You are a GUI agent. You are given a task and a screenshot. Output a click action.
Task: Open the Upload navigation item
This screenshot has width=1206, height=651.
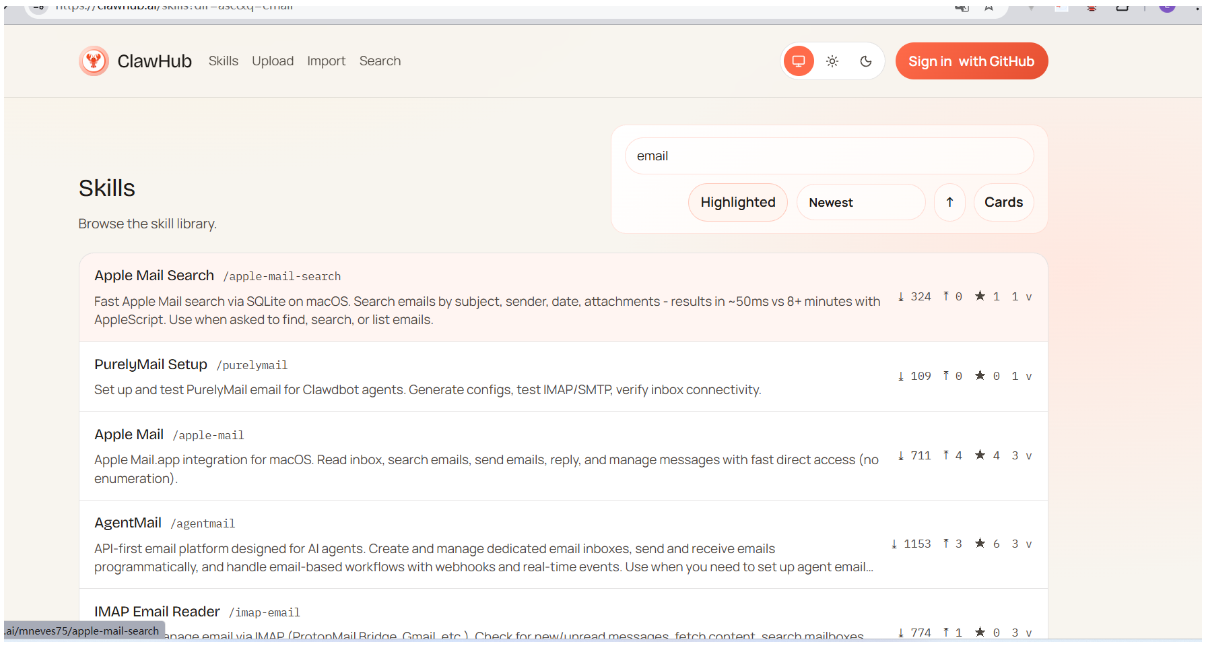pyautogui.click(x=273, y=61)
